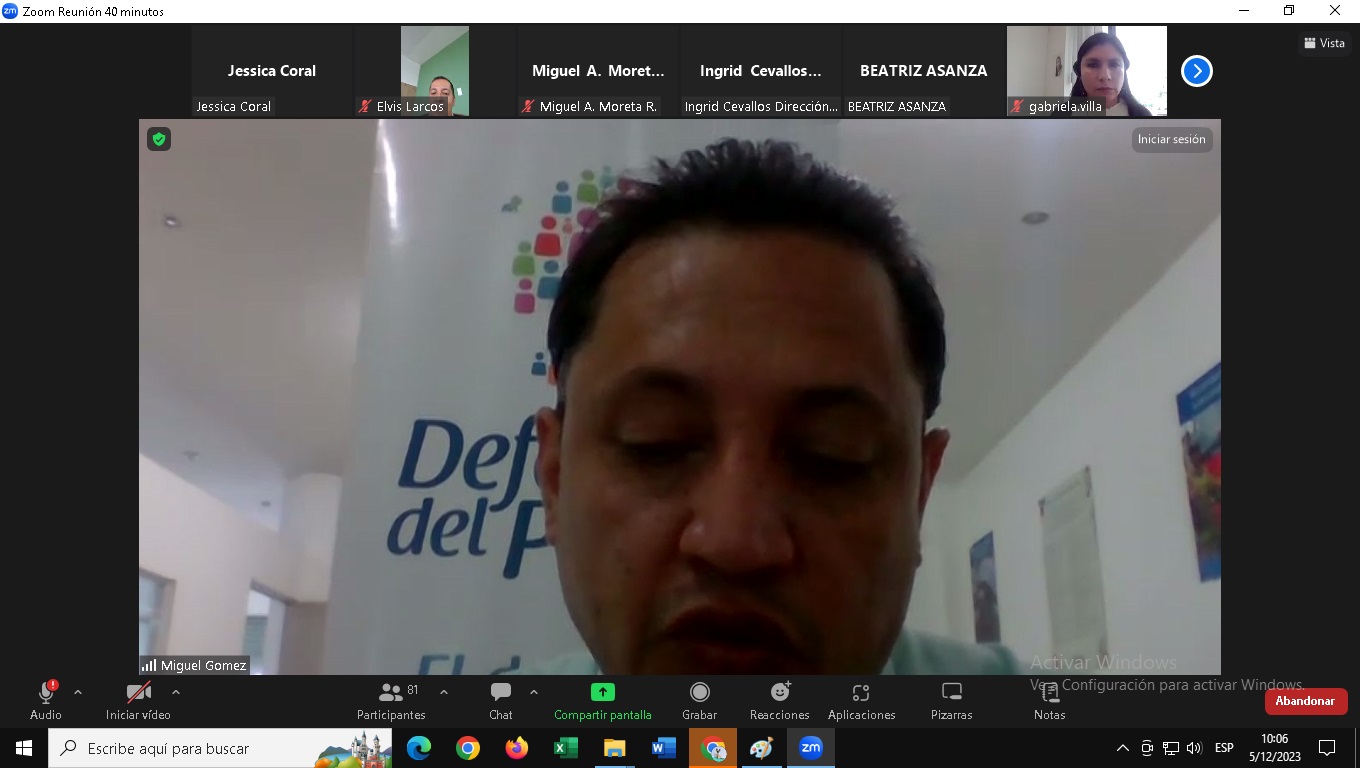Expand the Chat options chevron
Image resolution: width=1360 pixels, height=768 pixels.
pos(534,692)
